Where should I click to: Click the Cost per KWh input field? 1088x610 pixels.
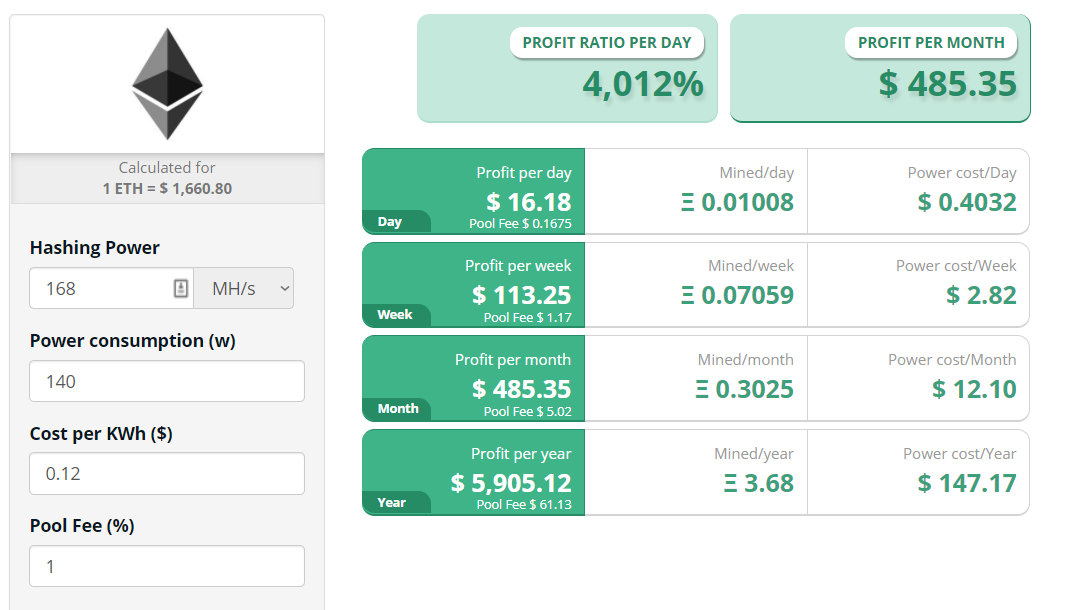pos(167,473)
